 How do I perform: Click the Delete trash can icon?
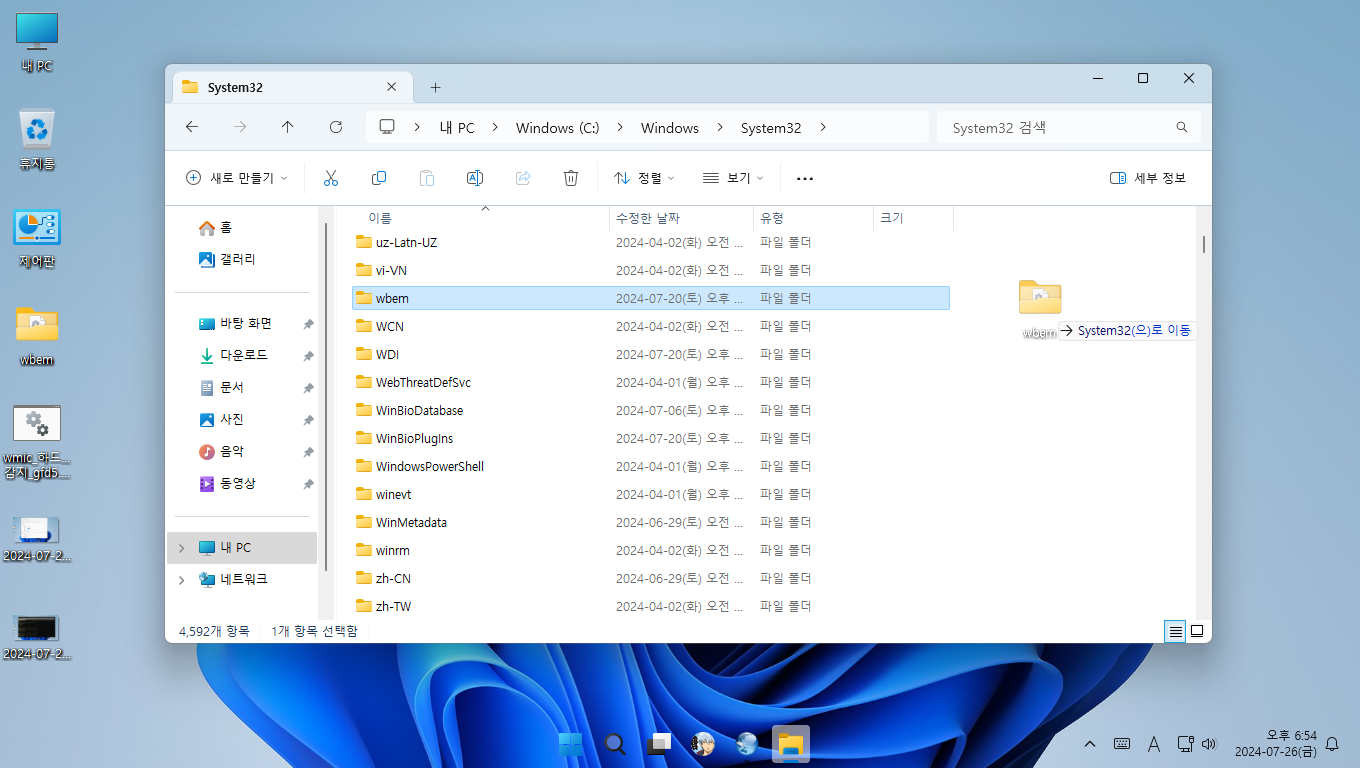pos(570,178)
